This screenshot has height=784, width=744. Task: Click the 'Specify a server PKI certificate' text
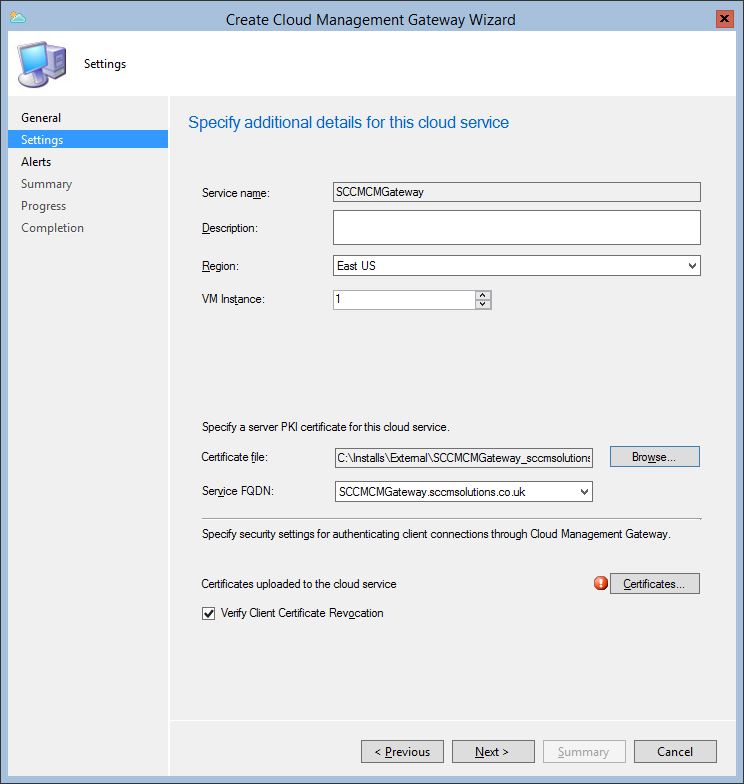pyautogui.click(x=326, y=427)
